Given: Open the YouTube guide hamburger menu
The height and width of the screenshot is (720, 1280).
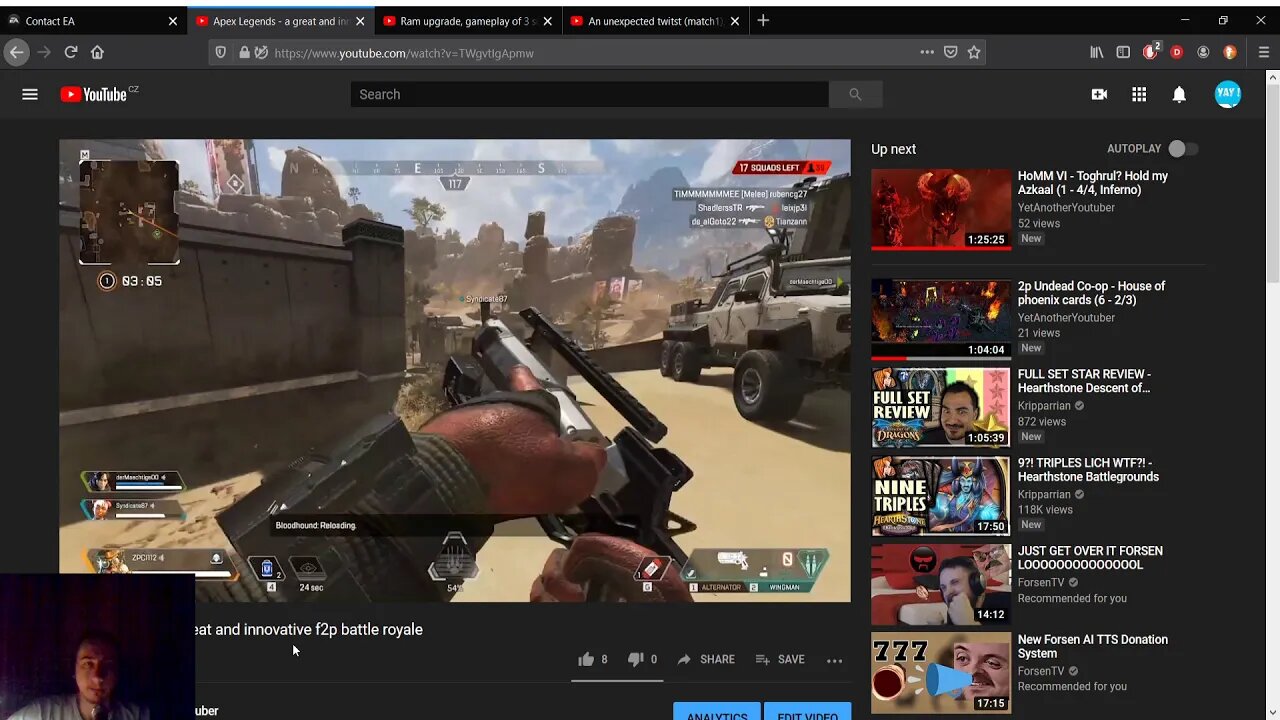Looking at the screenshot, I should pos(30,94).
